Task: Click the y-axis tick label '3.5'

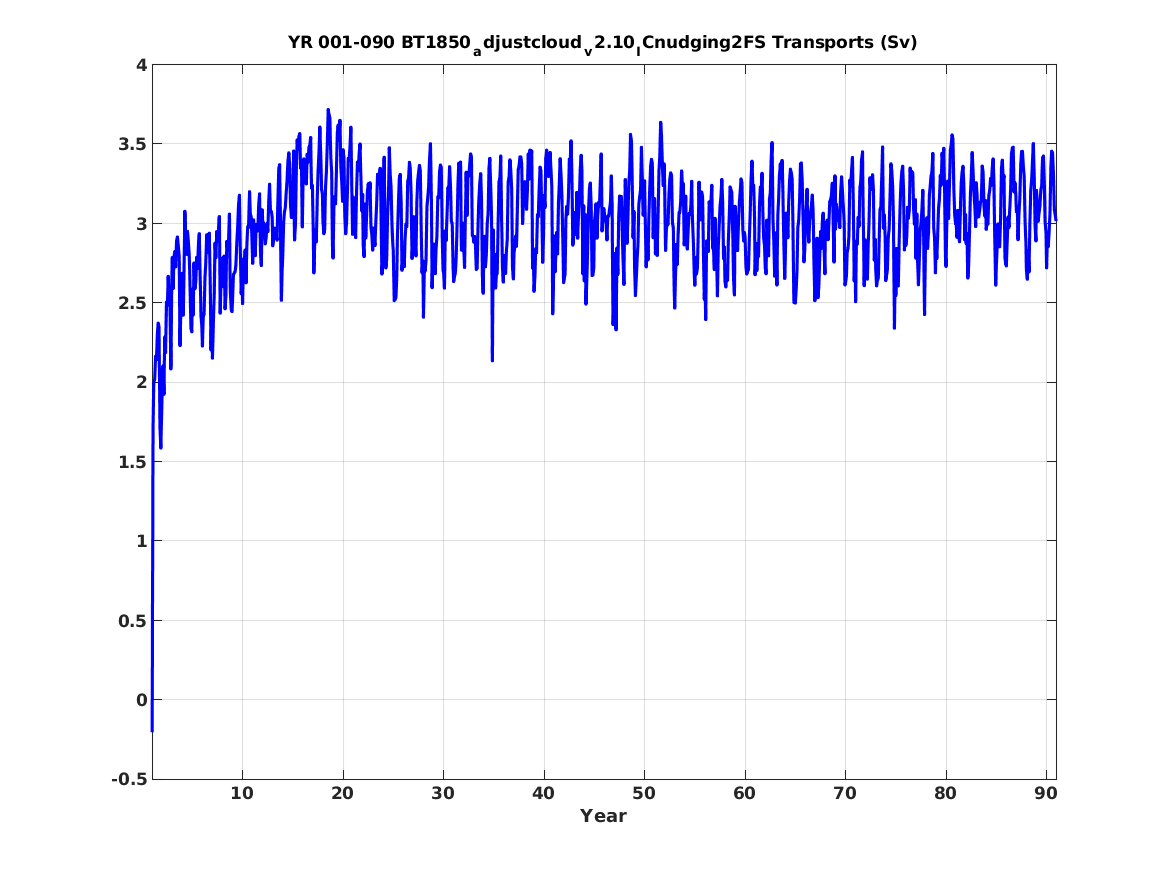Action: [132, 144]
